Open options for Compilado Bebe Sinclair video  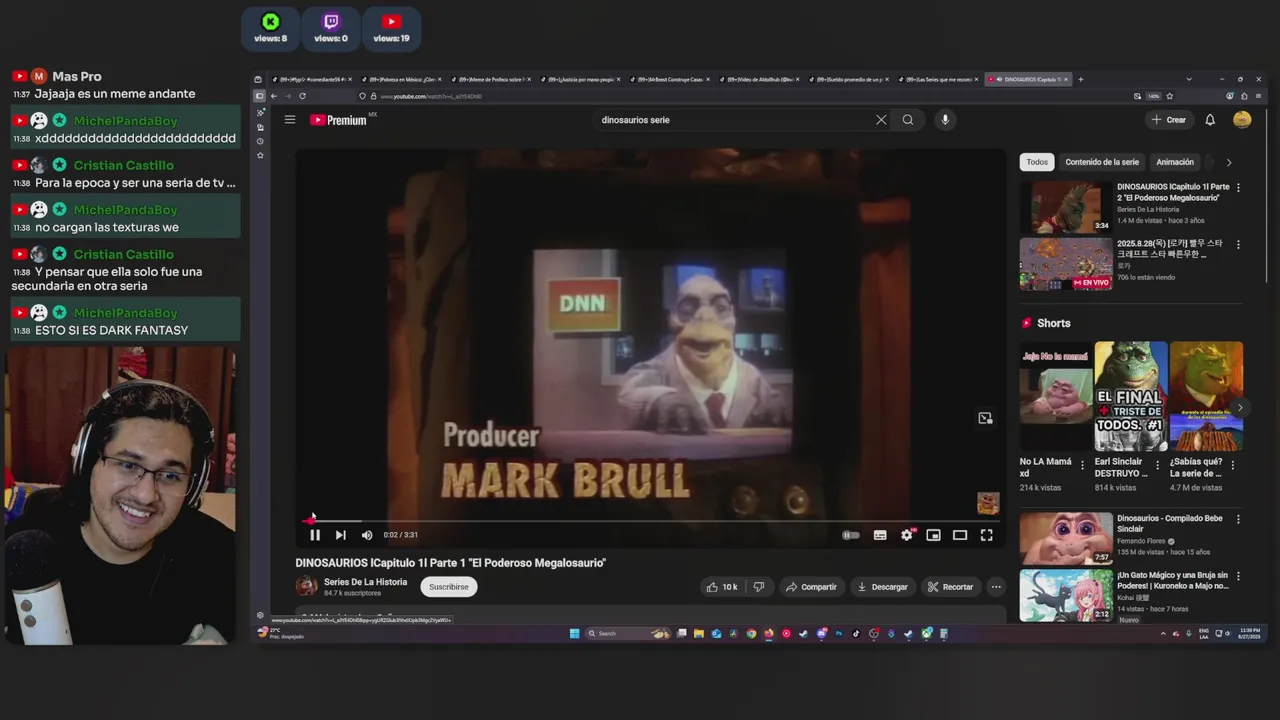1238,520
